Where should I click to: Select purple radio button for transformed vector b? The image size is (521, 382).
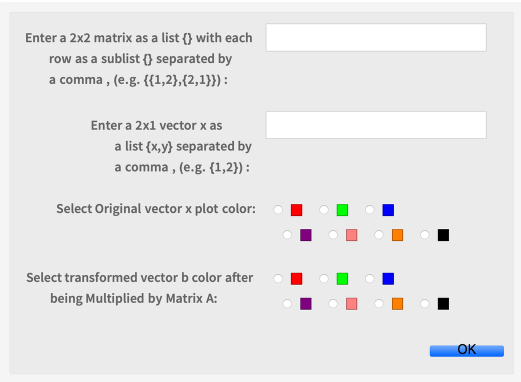[287, 303]
